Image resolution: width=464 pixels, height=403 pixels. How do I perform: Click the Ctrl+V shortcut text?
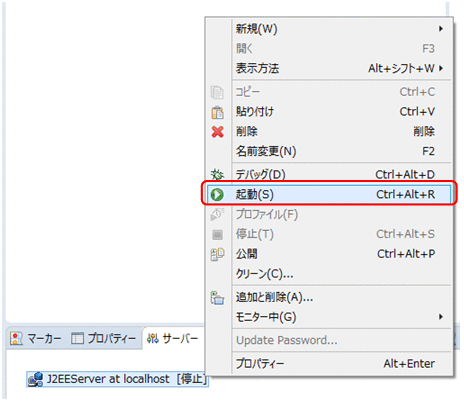click(x=417, y=112)
